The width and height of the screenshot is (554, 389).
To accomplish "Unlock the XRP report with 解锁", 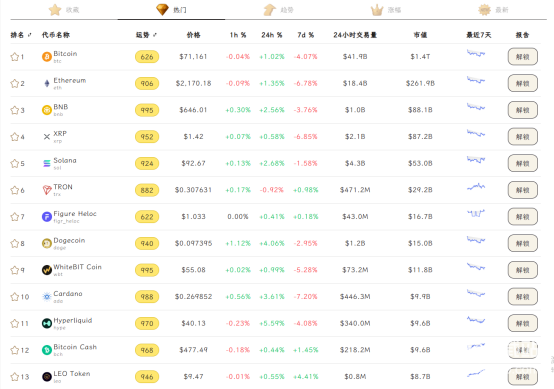I will [523, 137].
